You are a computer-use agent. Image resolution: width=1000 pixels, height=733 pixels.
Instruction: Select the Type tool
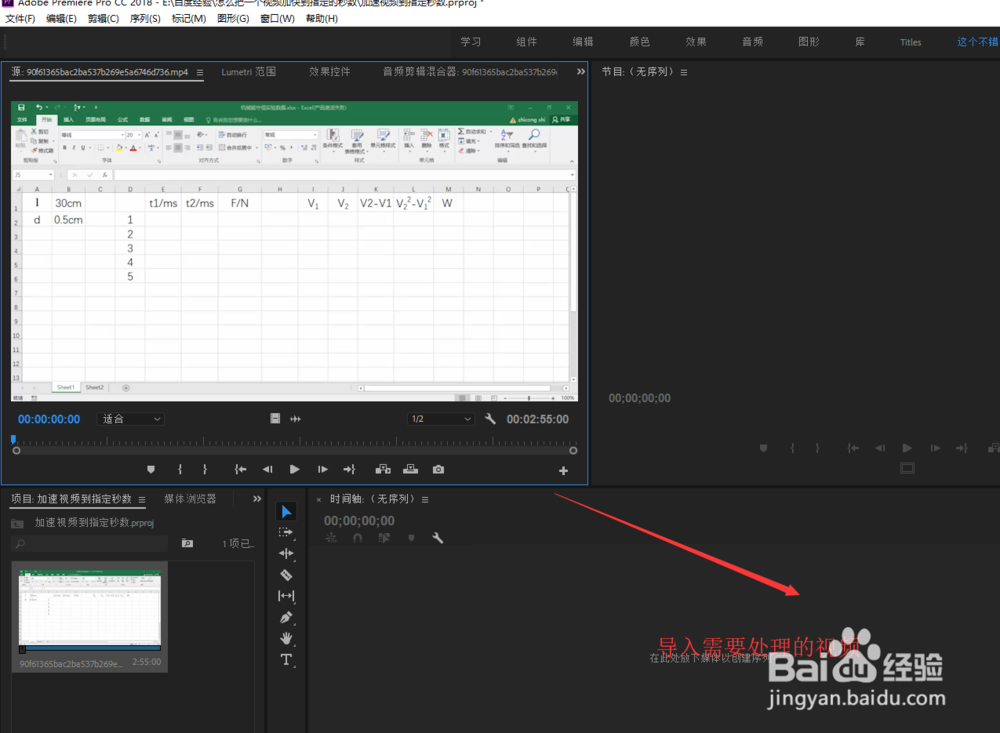(x=286, y=660)
